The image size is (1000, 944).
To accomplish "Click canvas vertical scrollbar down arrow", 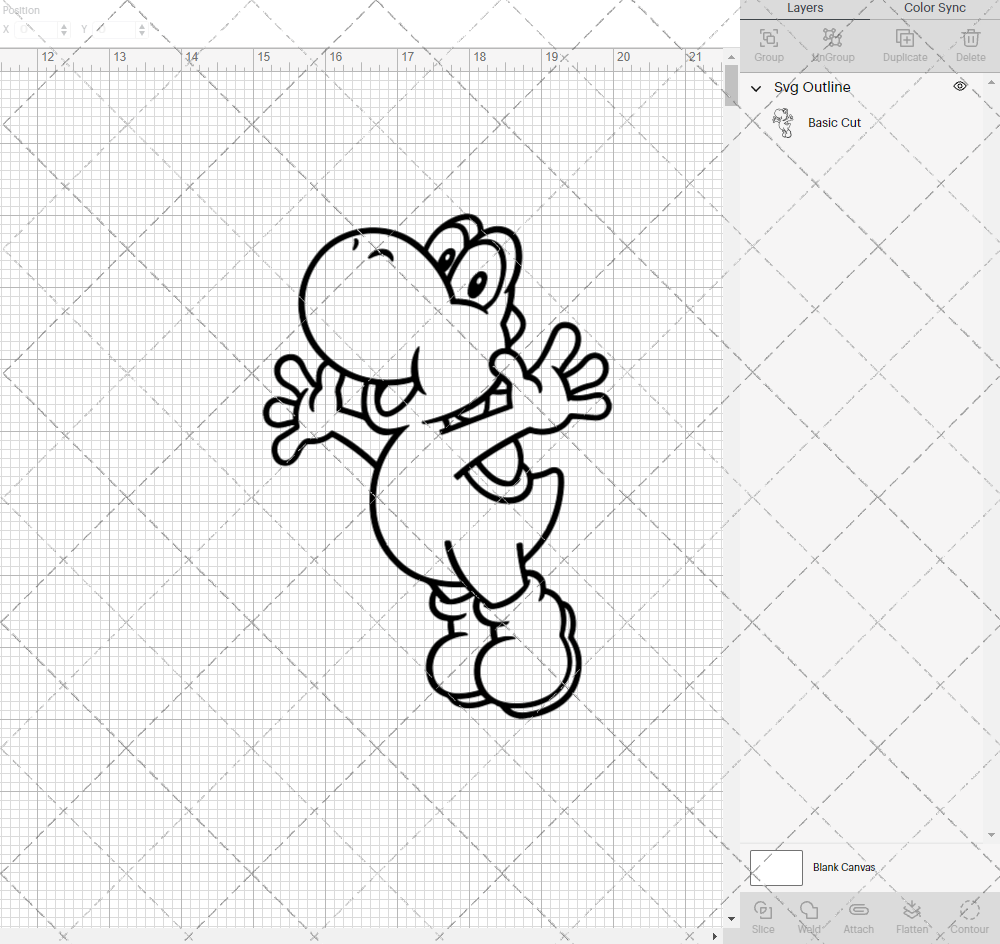I will [x=731, y=919].
